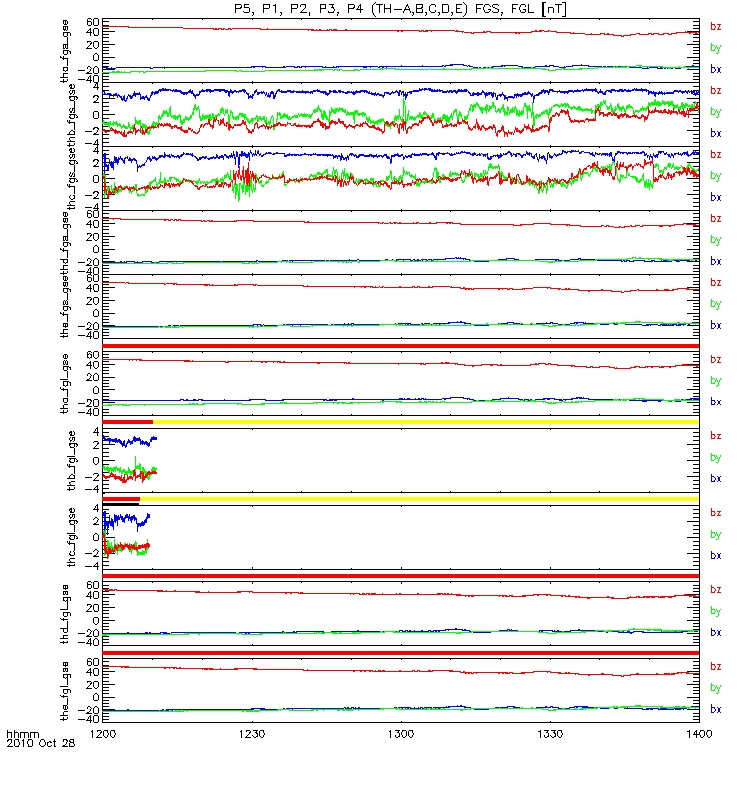Screen dimensions: 750x800
Task: Click the bz legend of thb_fgl_gse panel
Action: (x=716, y=436)
